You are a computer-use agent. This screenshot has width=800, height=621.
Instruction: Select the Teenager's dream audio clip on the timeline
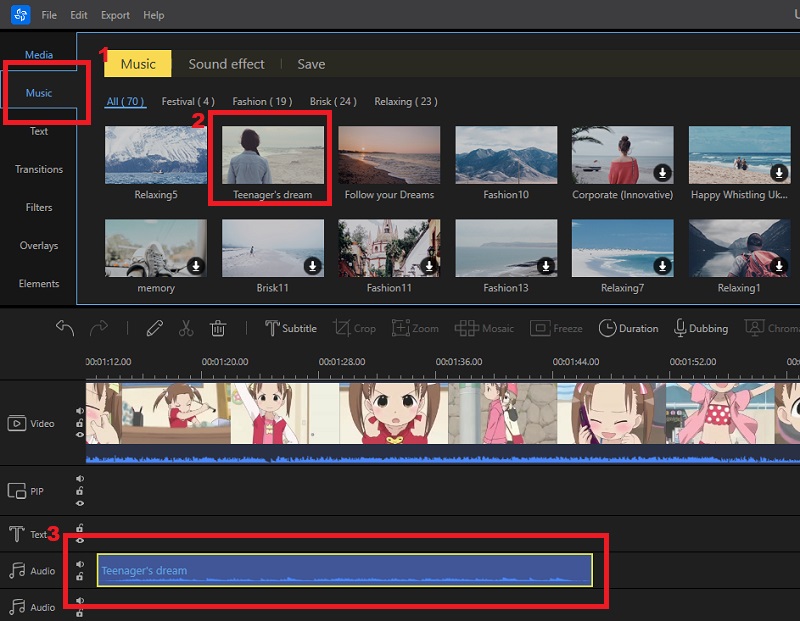pyautogui.click(x=344, y=570)
